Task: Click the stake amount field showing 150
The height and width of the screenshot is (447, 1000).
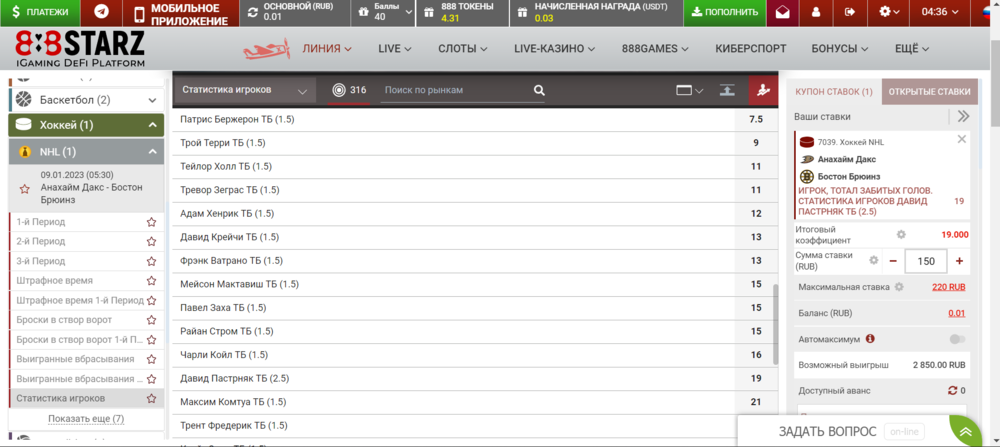Action: point(926,261)
